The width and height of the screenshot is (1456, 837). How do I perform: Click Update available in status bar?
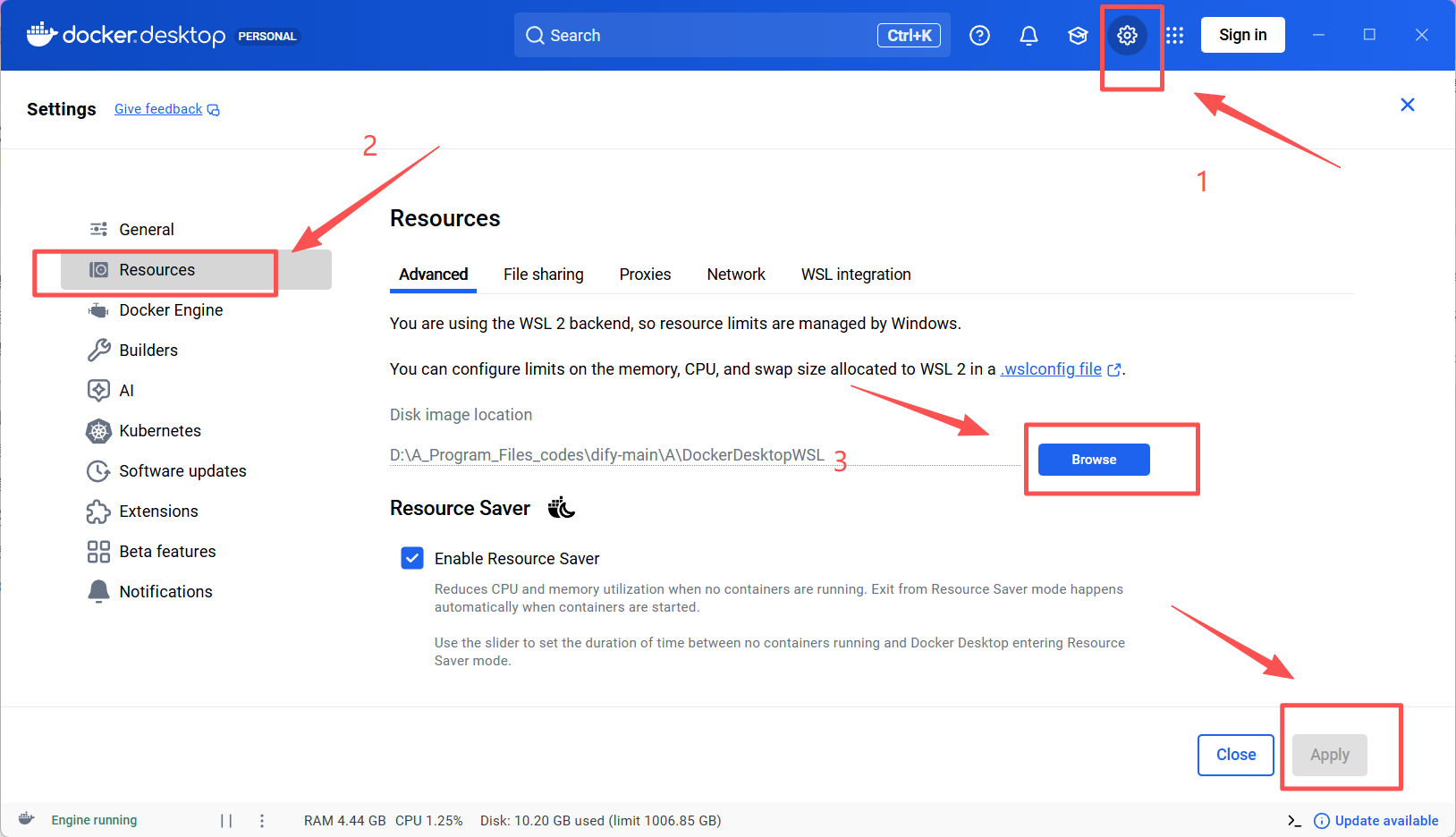point(1376,821)
